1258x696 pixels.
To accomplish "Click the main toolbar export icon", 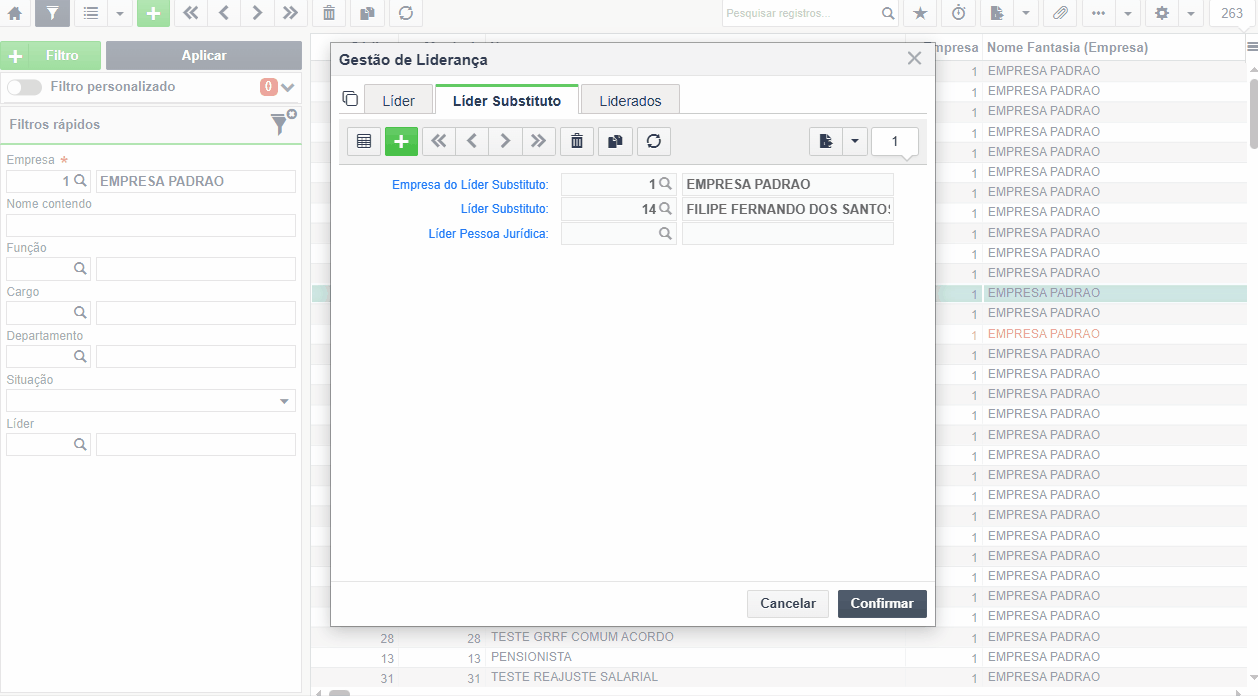I will coord(997,13).
